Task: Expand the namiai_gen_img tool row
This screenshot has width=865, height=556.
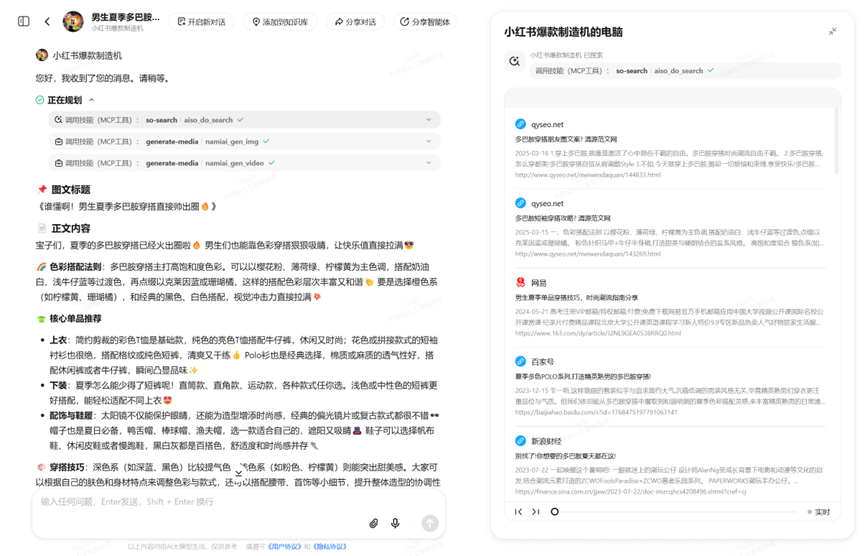Action: coord(244,141)
